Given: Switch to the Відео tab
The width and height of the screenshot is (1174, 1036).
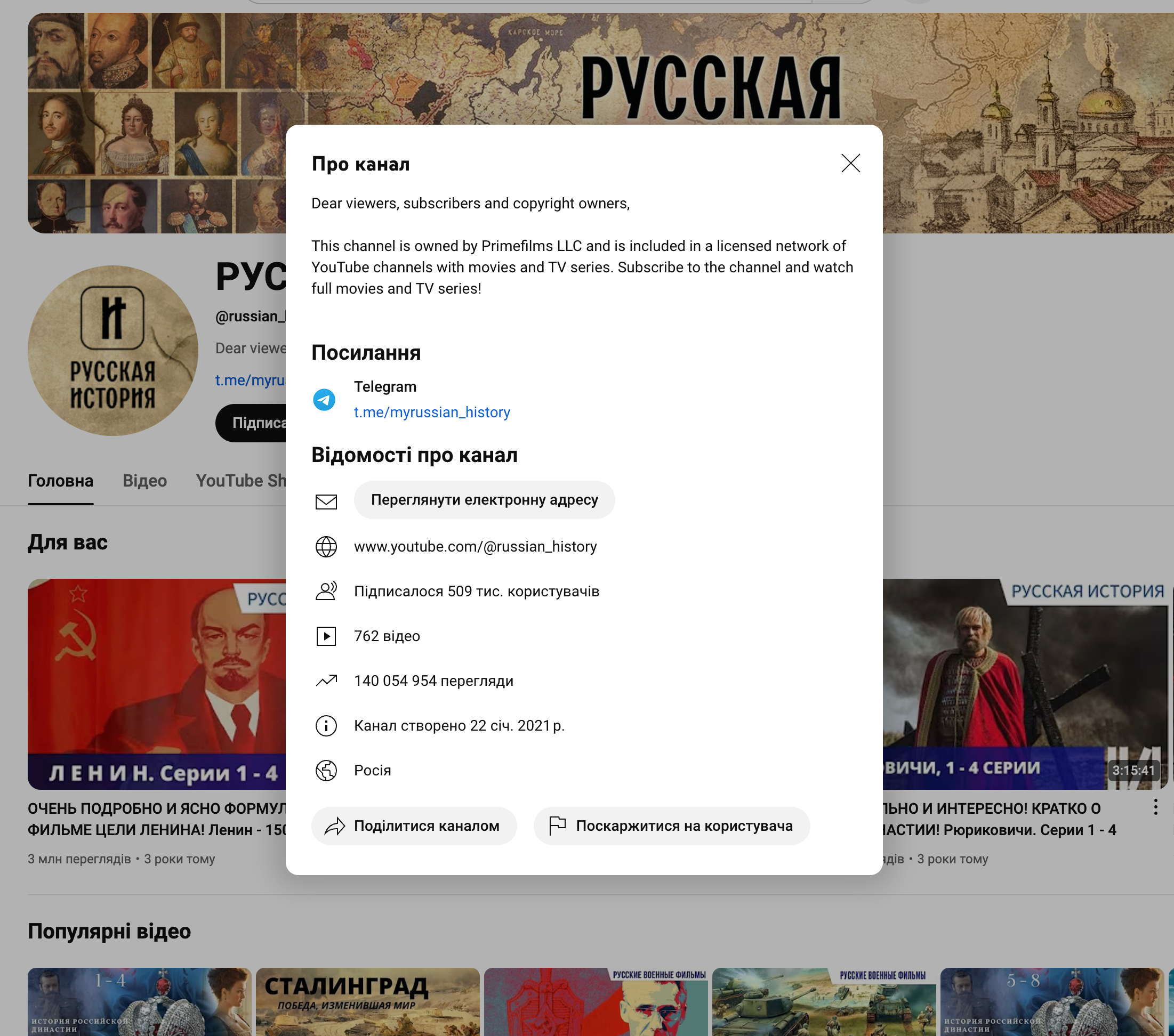Looking at the screenshot, I should [x=144, y=480].
